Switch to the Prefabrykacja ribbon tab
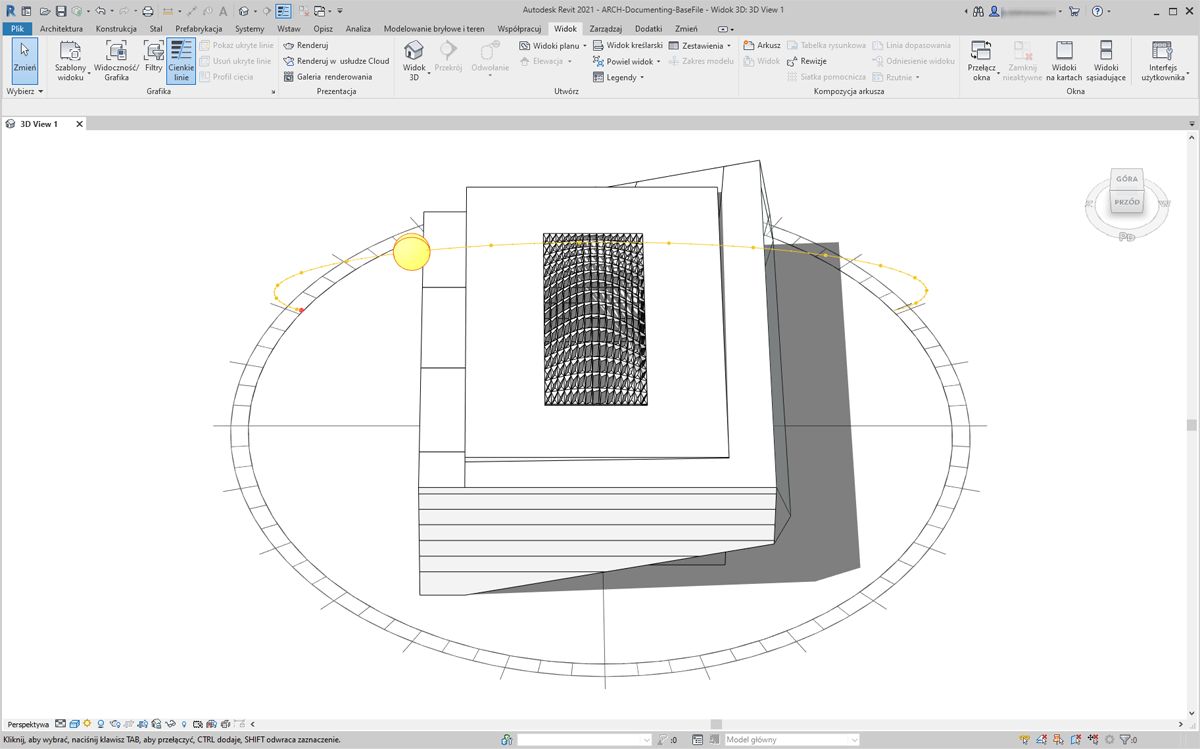1200x749 pixels. tap(198, 29)
